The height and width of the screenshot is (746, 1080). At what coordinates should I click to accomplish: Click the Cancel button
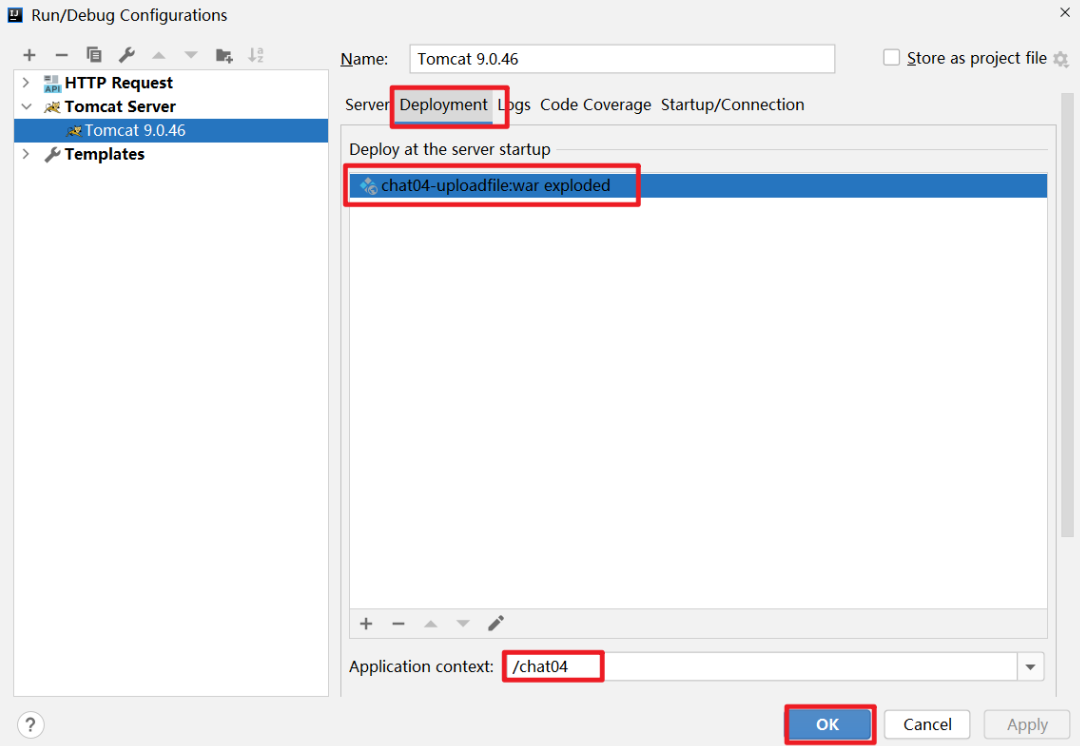pos(927,724)
